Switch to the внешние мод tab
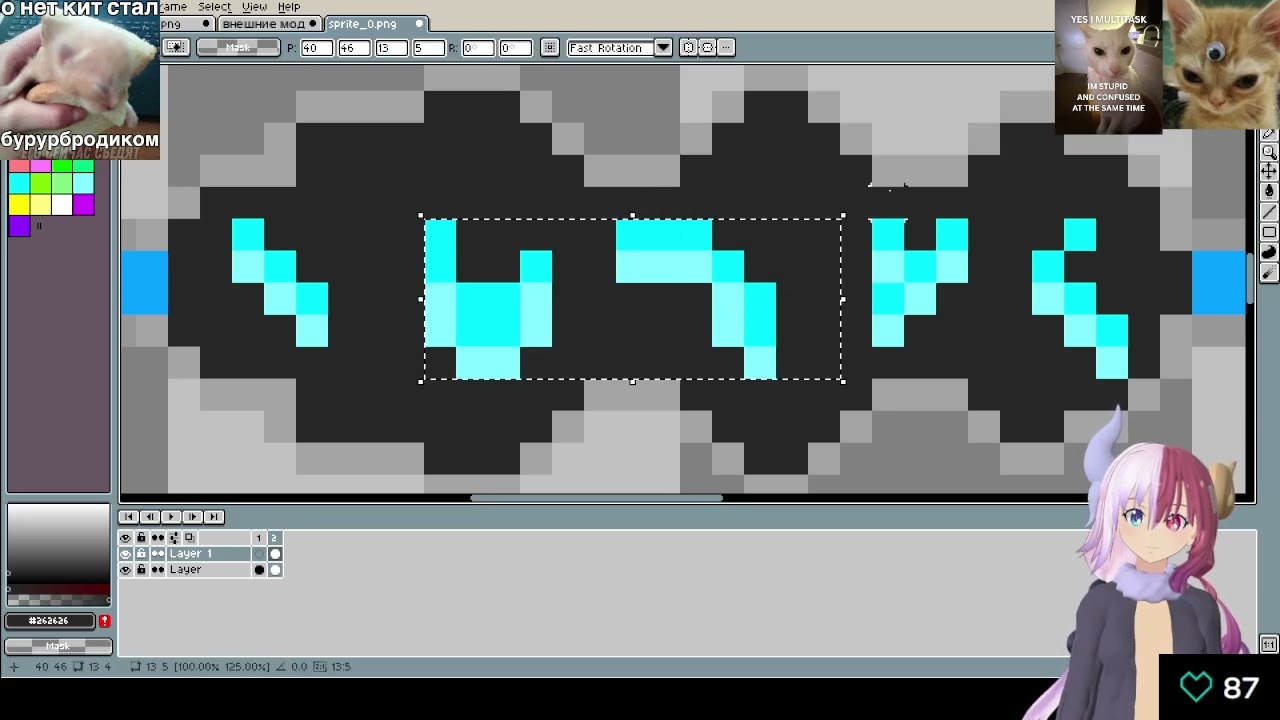Viewport: 1280px width, 720px height. pyautogui.click(x=268, y=23)
